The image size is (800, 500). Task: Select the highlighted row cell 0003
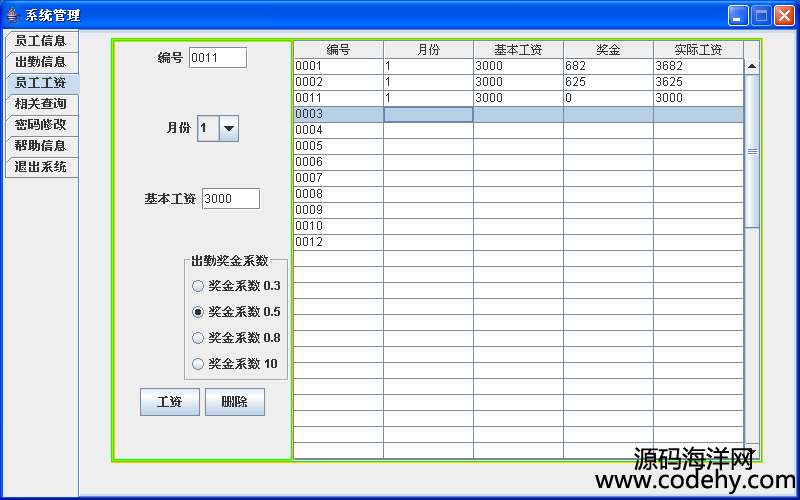click(338, 114)
